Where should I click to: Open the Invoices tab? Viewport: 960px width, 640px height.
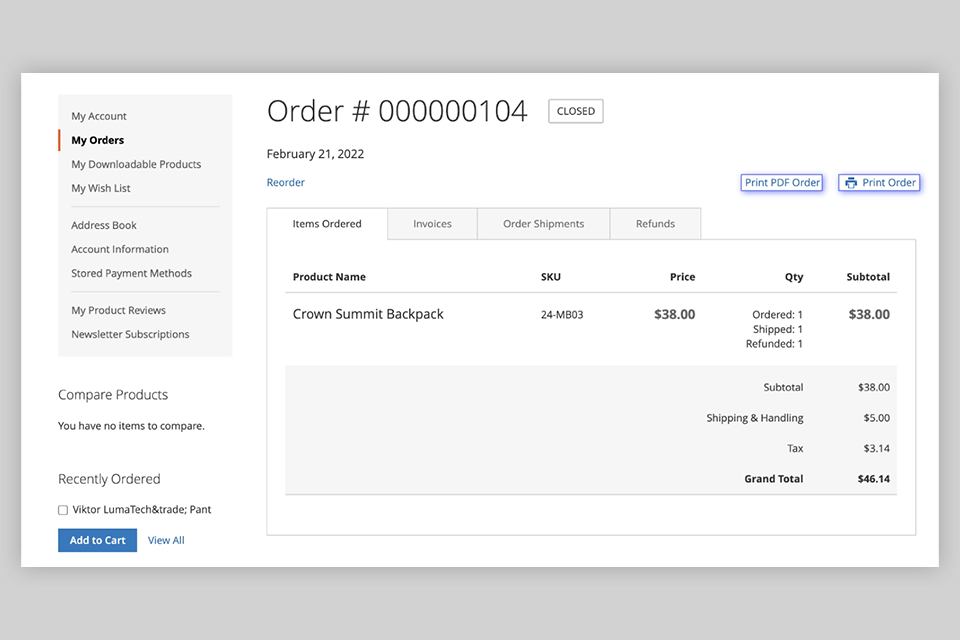[432, 224]
